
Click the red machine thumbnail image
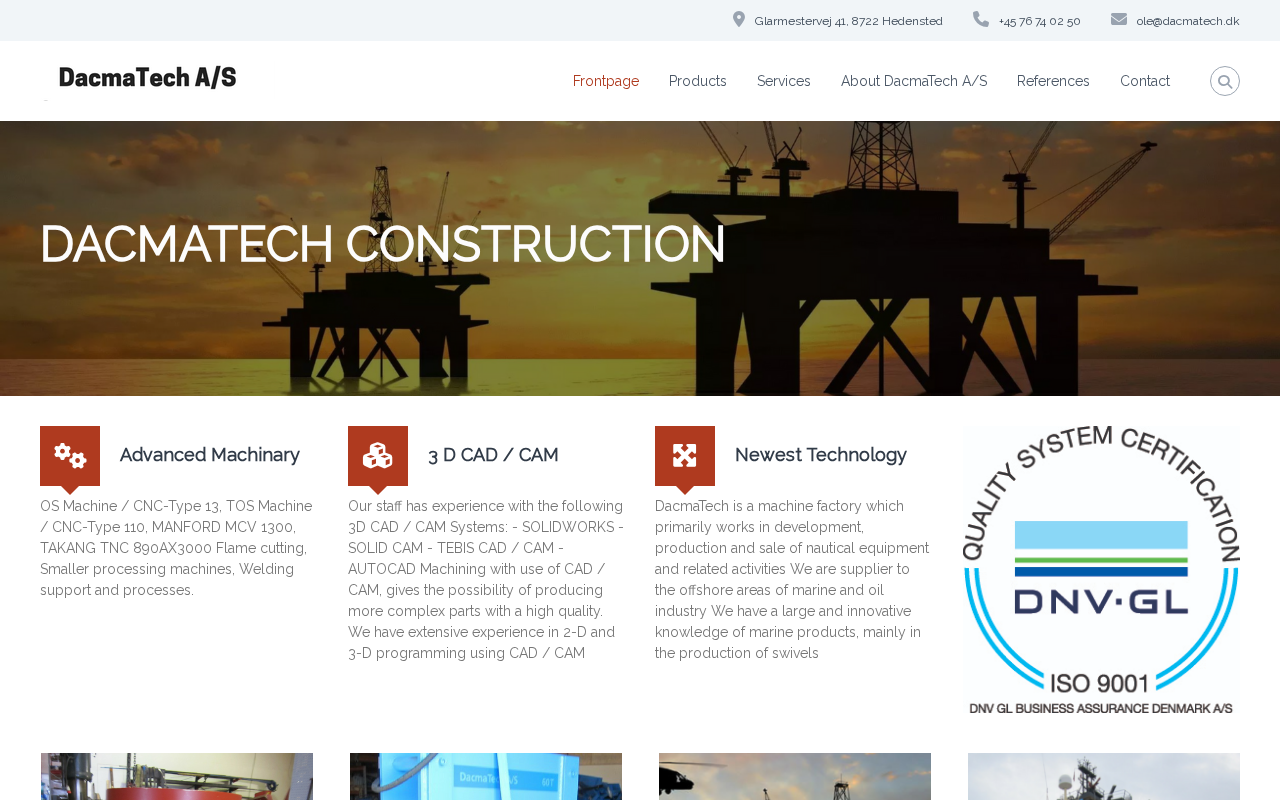coord(177,777)
